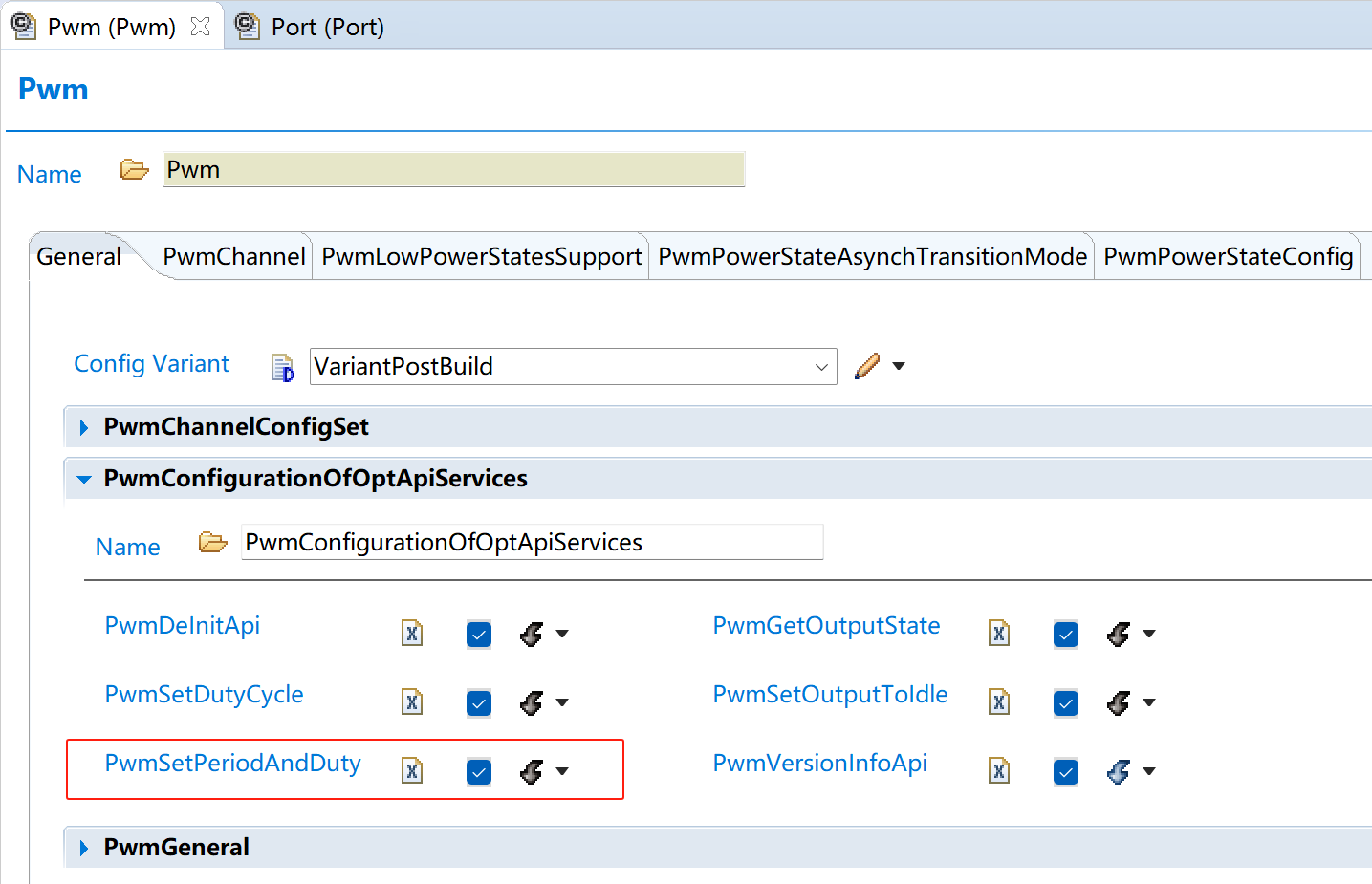The image size is (1372, 884).
Task: Click the Name link in PwmConfigurationOfOptApiServices section
Action: coord(127,547)
